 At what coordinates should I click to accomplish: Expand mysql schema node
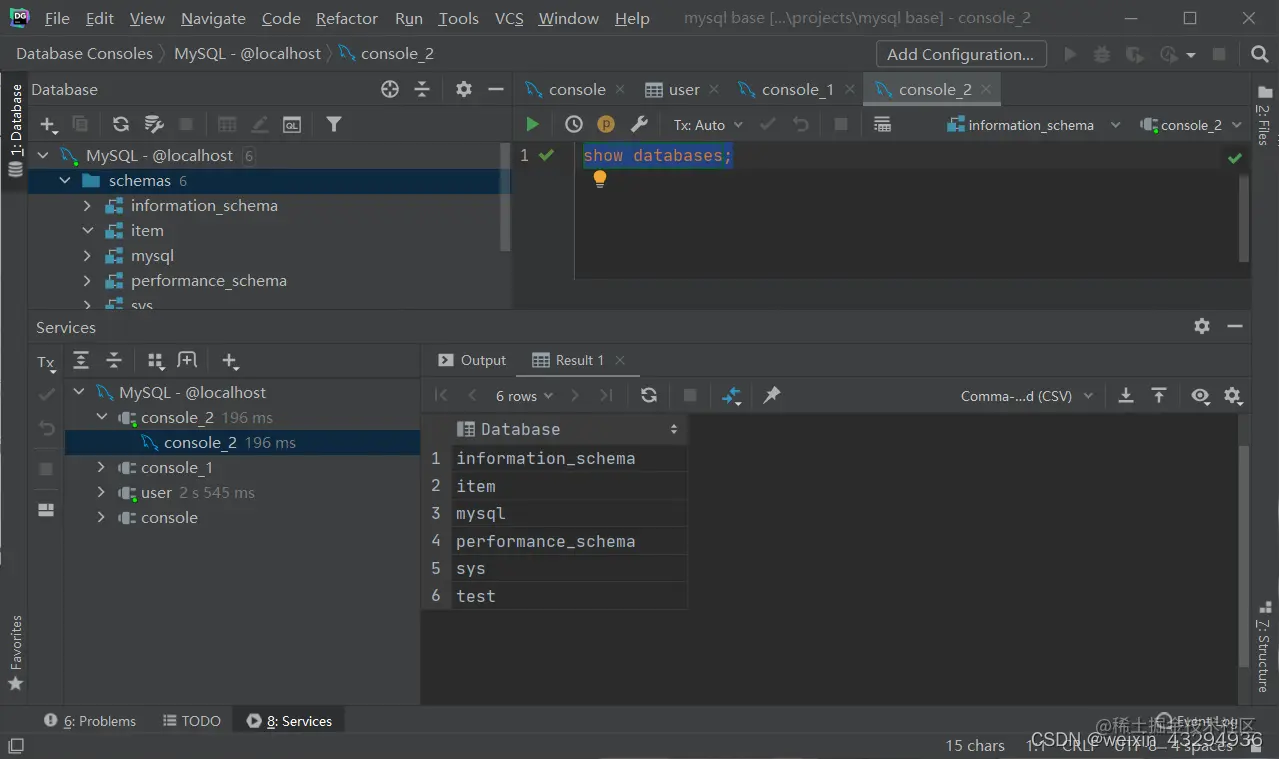(87, 255)
